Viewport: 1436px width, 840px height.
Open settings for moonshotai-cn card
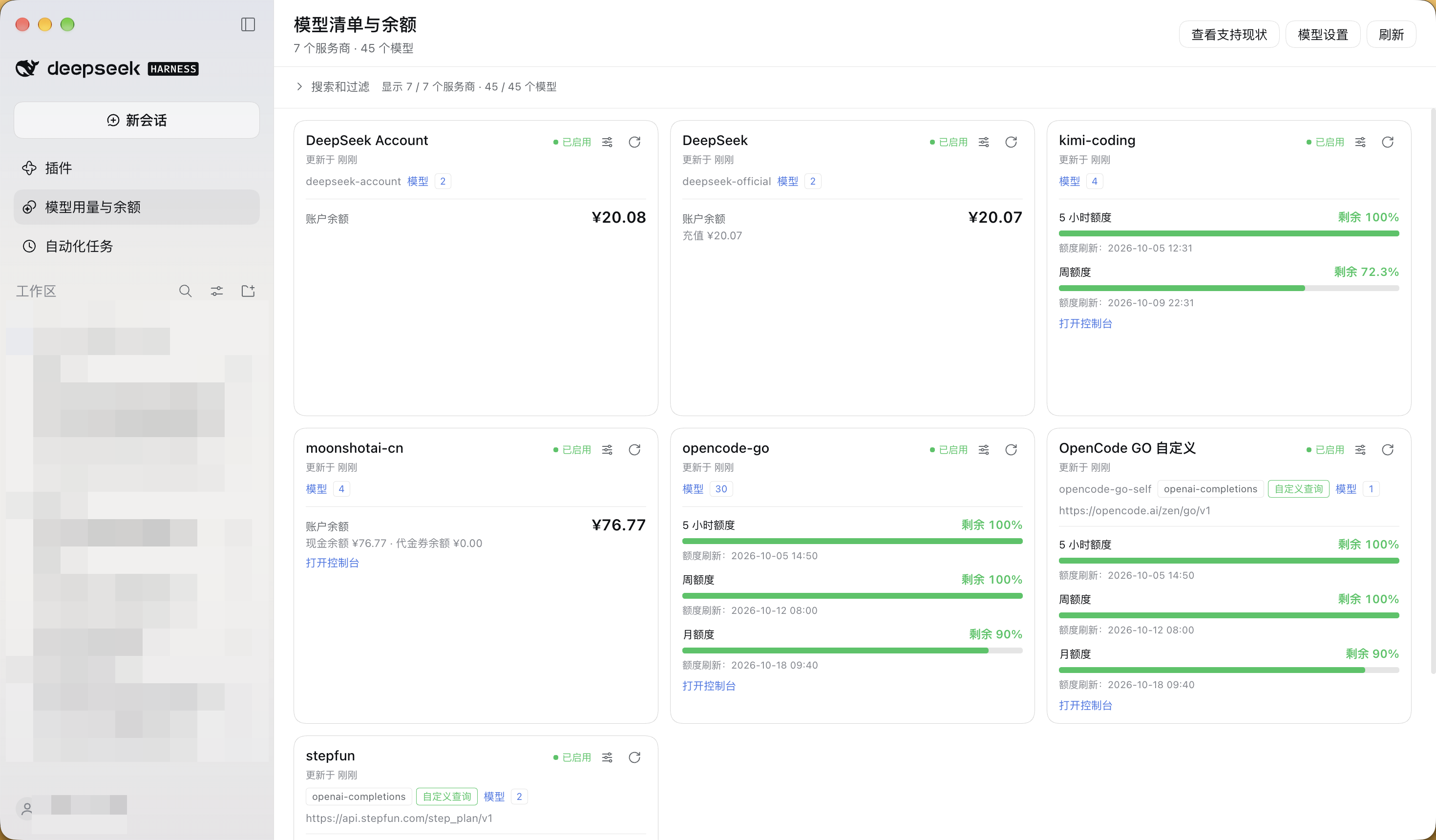click(x=608, y=450)
